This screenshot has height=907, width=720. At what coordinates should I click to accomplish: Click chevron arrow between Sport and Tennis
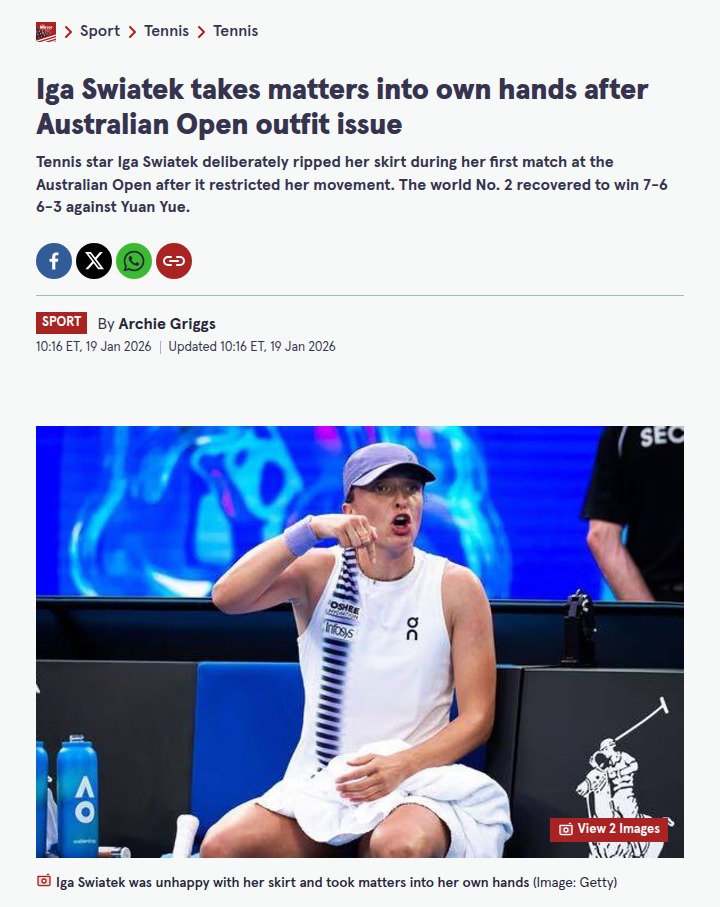tap(132, 32)
